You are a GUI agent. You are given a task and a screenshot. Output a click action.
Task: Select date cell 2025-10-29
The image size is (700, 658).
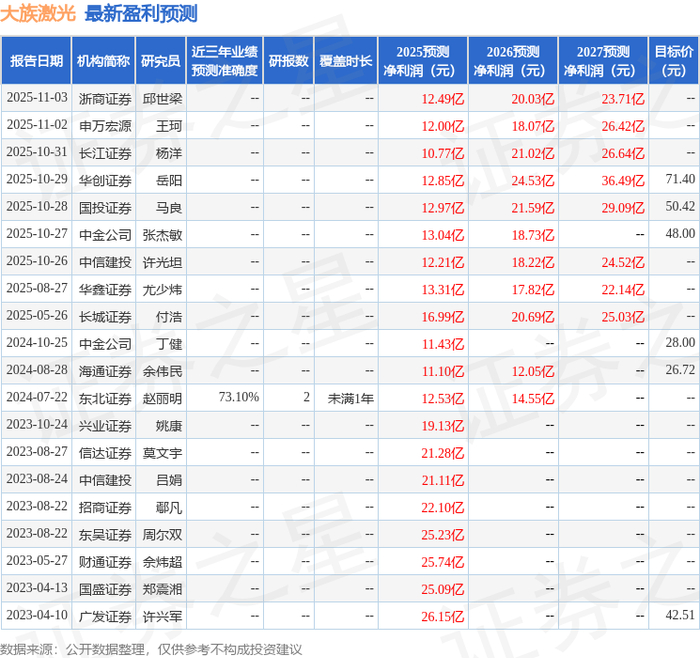tap(37, 179)
